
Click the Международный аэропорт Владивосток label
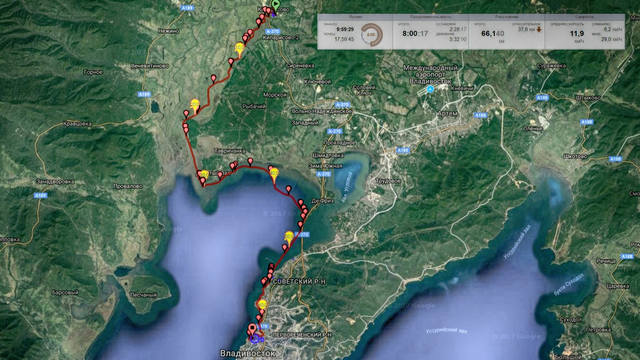431,74
